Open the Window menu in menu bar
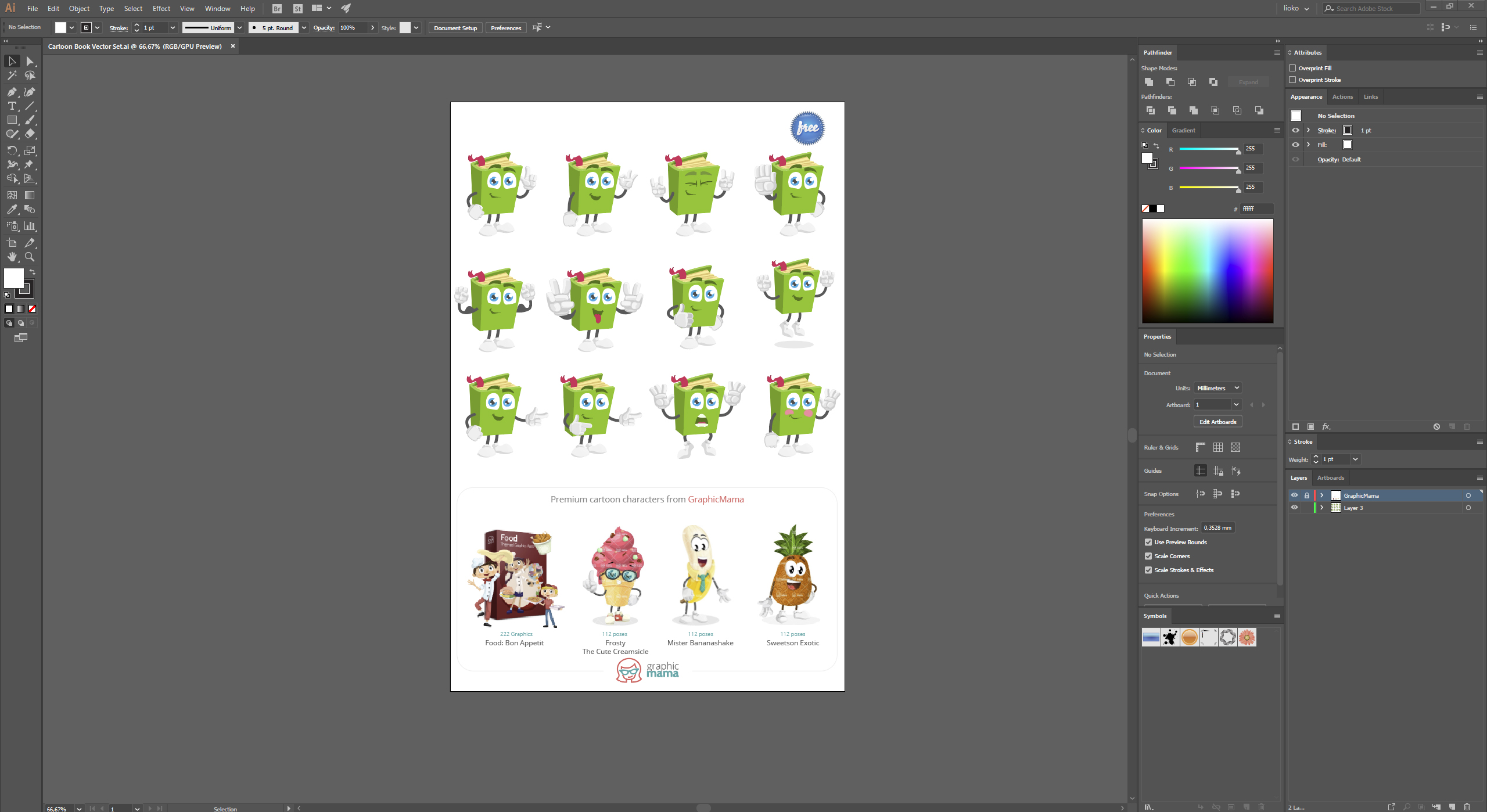This screenshot has width=1487, height=812. coord(215,8)
